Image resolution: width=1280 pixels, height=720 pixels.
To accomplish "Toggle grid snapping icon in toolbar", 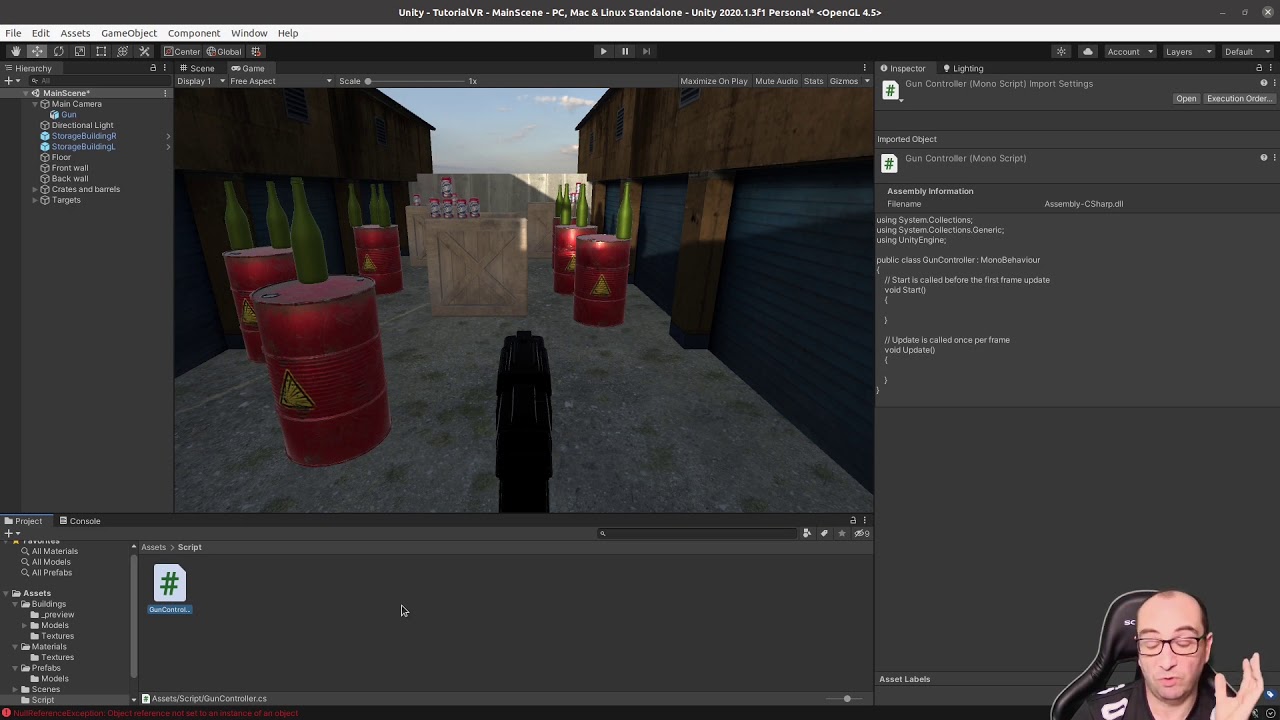I will point(256,51).
